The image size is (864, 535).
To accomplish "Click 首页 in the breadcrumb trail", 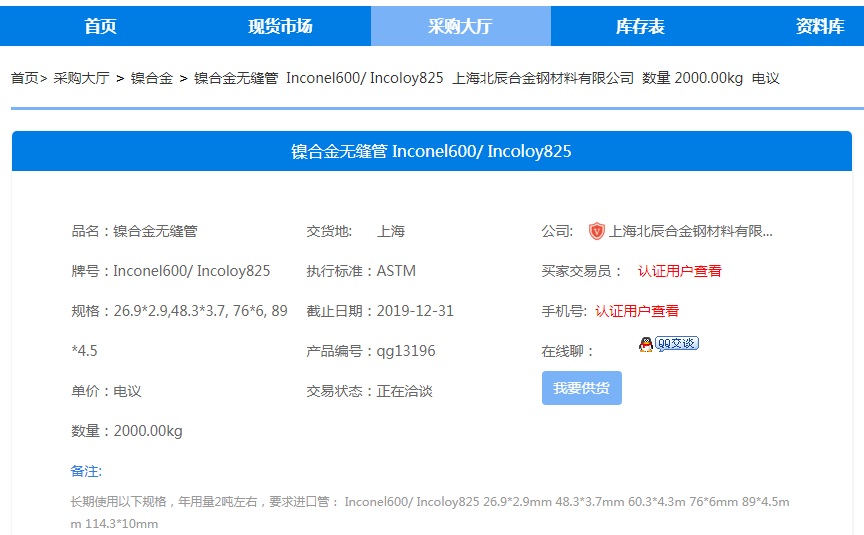I will pyautogui.click(x=25, y=78).
